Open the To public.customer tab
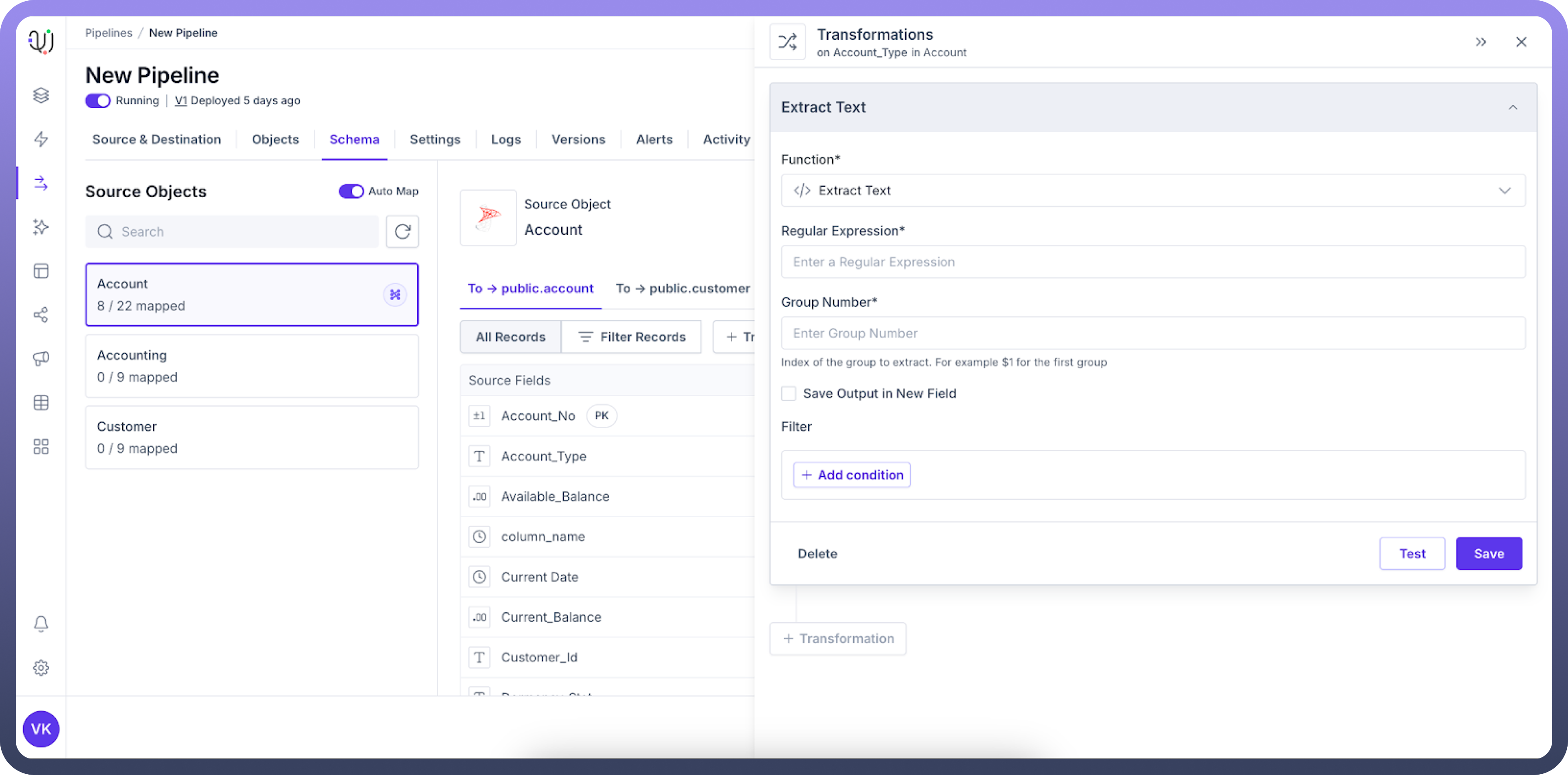 [x=682, y=288]
